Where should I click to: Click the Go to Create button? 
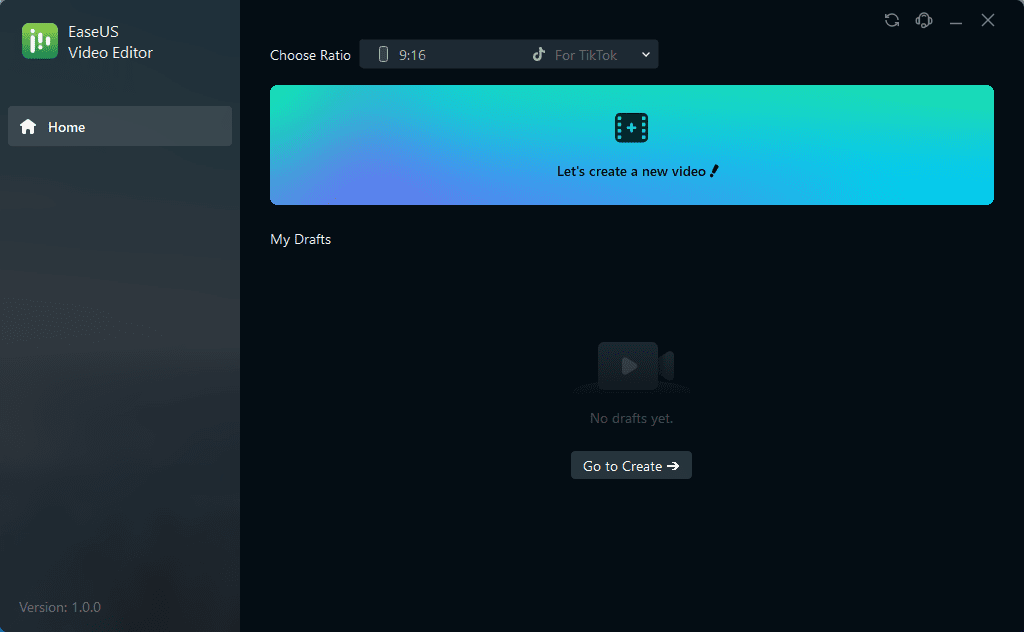[631, 466]
